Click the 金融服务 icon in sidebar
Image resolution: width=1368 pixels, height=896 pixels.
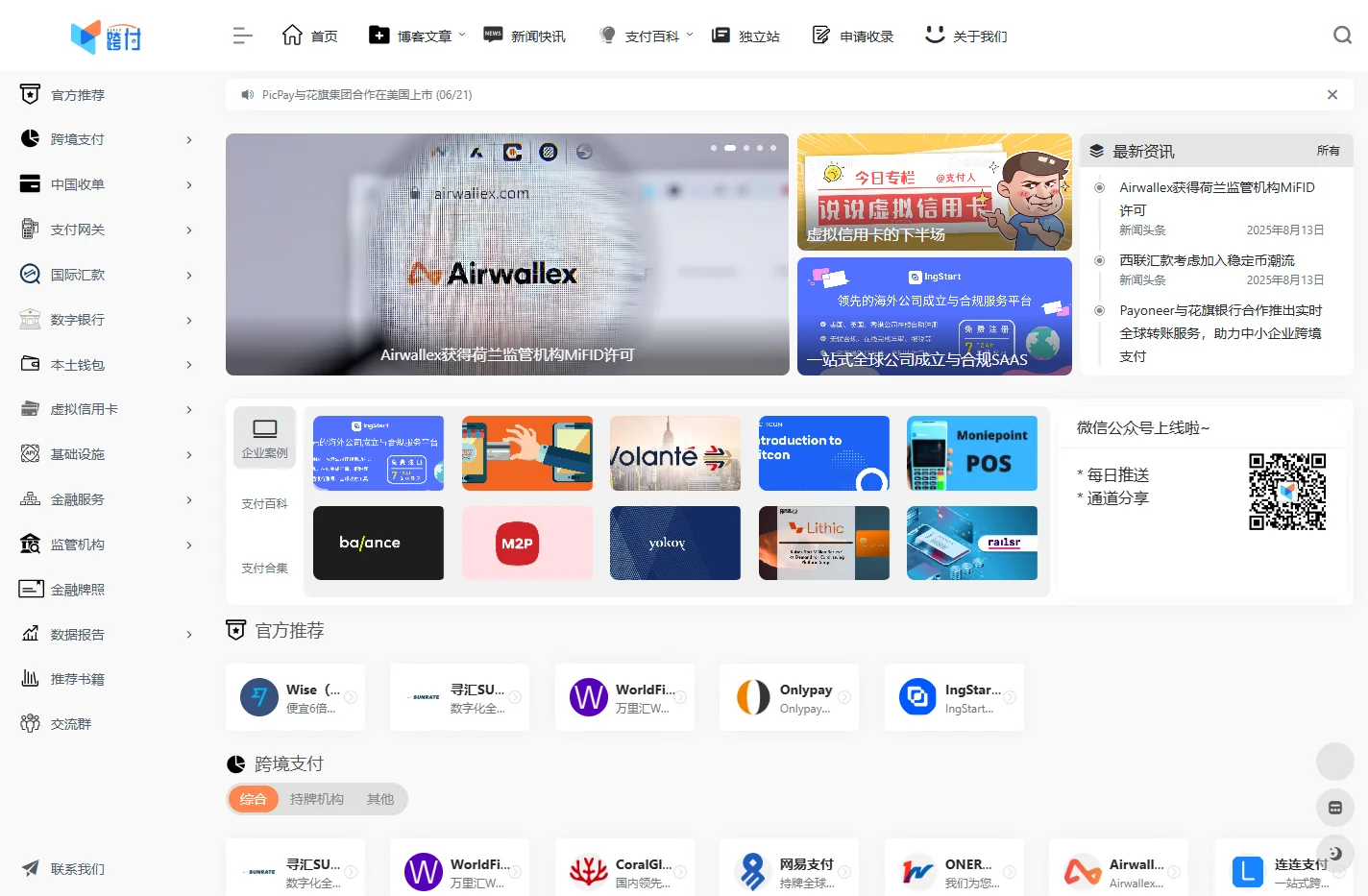click(x=31, y=499)
